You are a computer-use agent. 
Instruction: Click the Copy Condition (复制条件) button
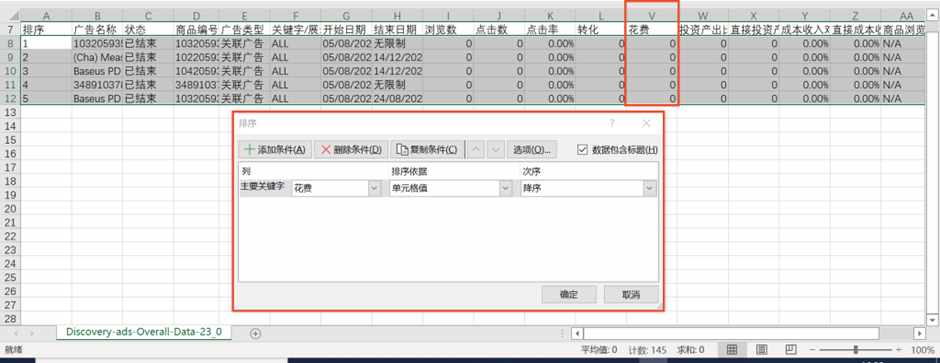[428, 150]
